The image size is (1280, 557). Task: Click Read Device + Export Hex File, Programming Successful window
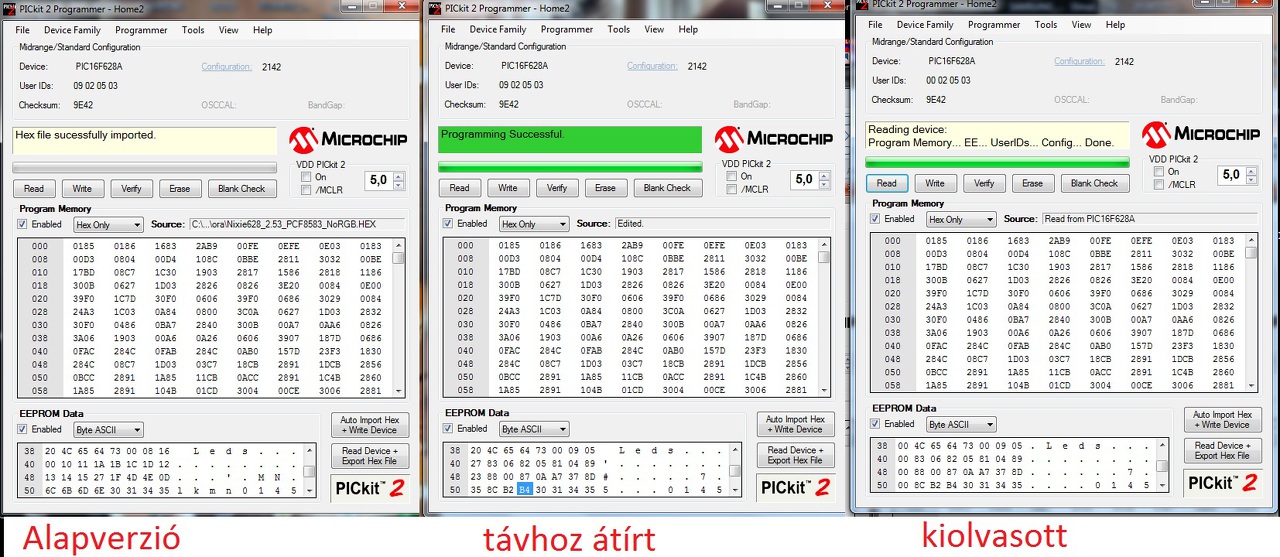796,455
